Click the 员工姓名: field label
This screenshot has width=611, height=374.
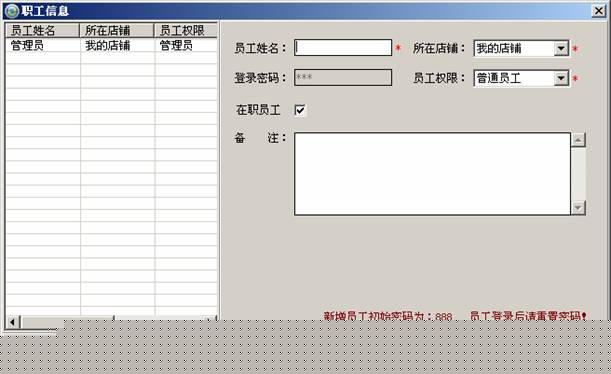[x=260, y=48]
